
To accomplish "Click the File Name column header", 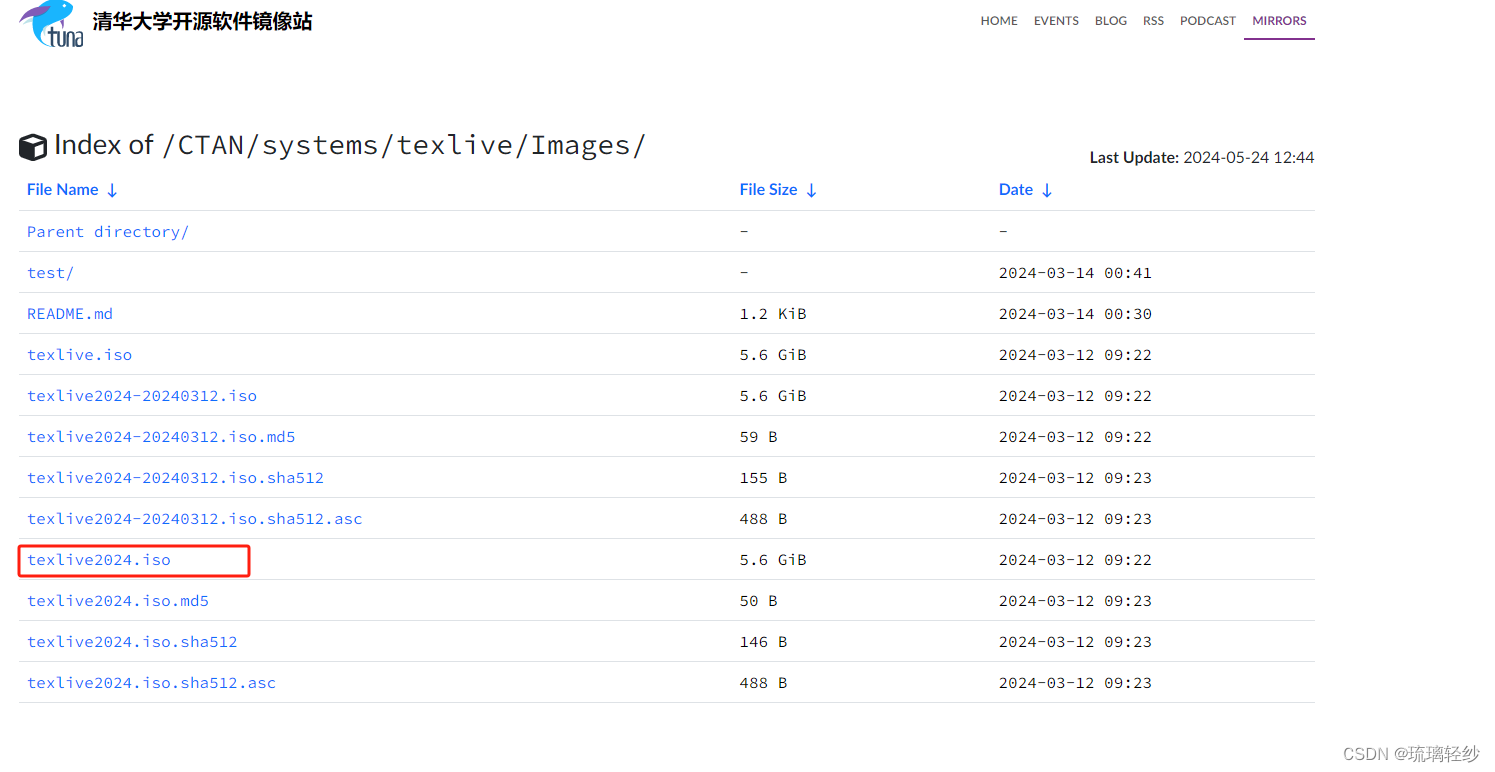I will [x=63, y=190].
